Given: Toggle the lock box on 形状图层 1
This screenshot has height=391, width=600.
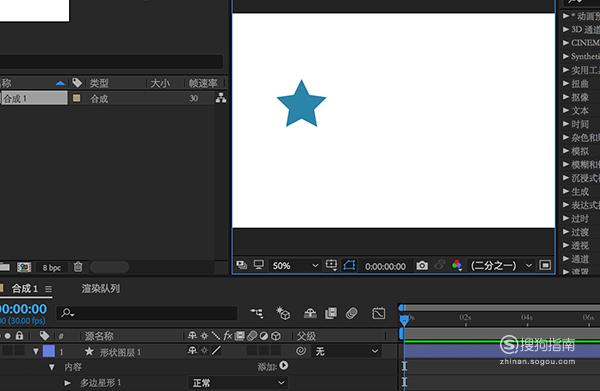Looking at the screenshot, I should click(19, 350).
